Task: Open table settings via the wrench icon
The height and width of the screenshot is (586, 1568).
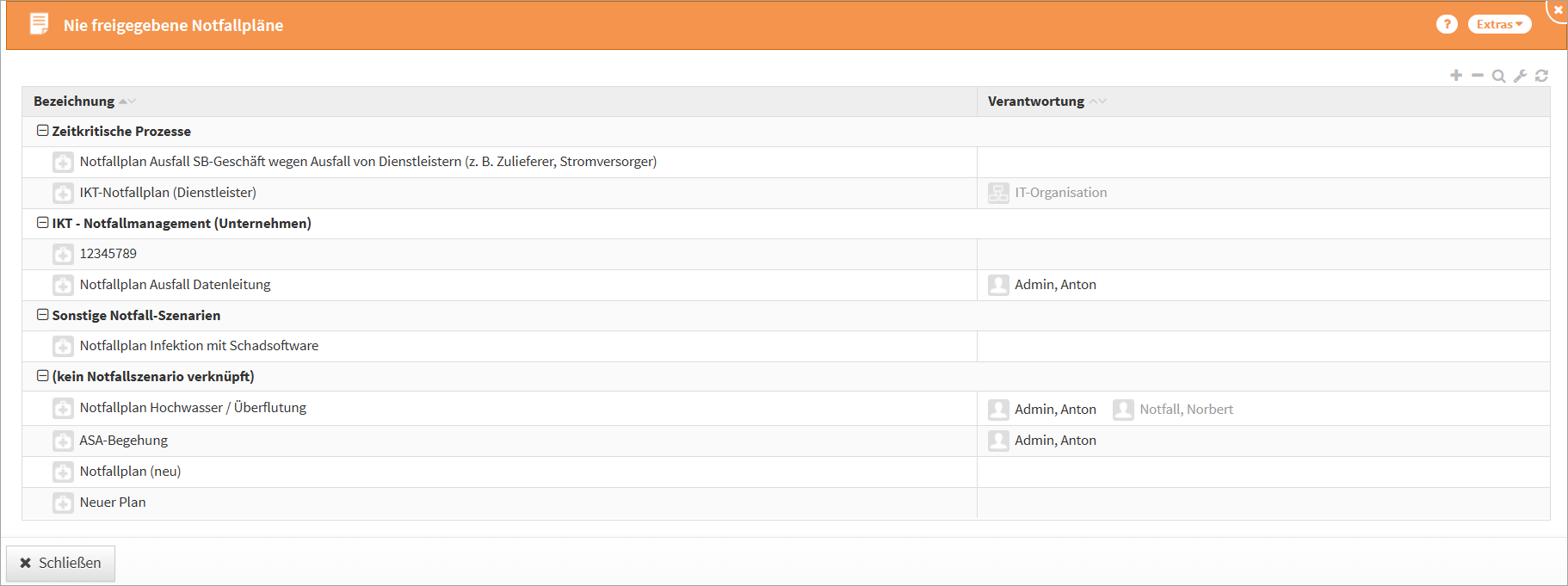Action: click(x=1521, y=76)
